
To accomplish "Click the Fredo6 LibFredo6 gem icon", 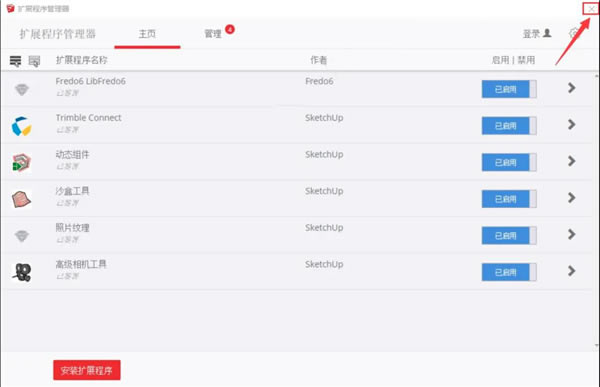I will pyautogui.click(x=22, y=90).
